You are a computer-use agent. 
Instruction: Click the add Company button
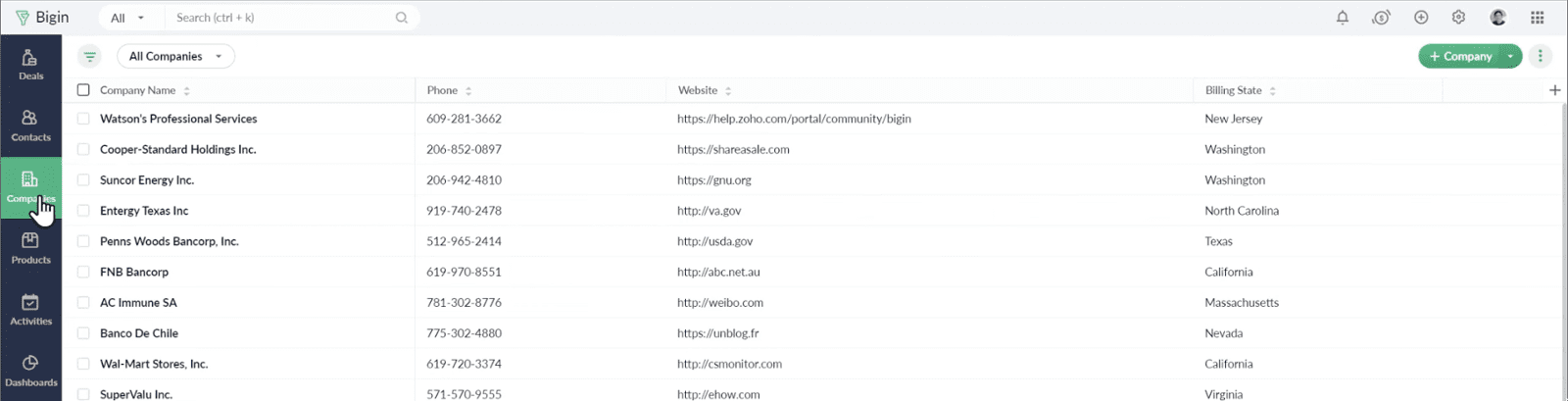click(1460, 56)
